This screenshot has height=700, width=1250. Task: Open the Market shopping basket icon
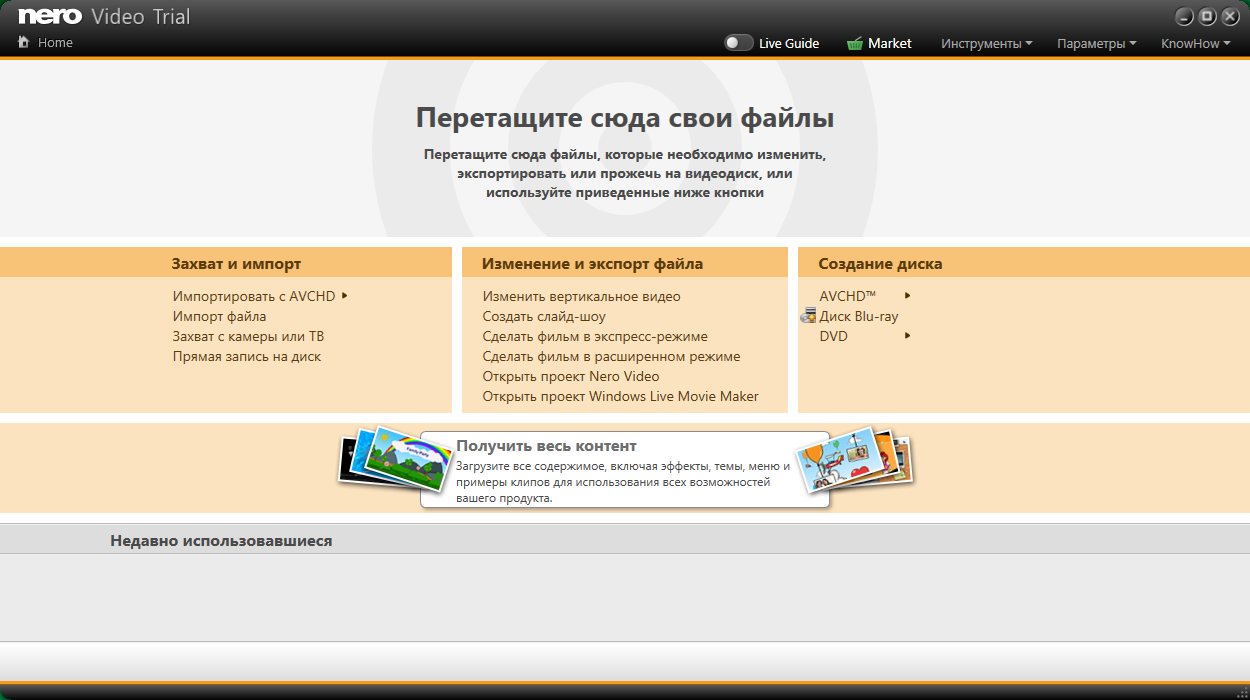(855, 43)
